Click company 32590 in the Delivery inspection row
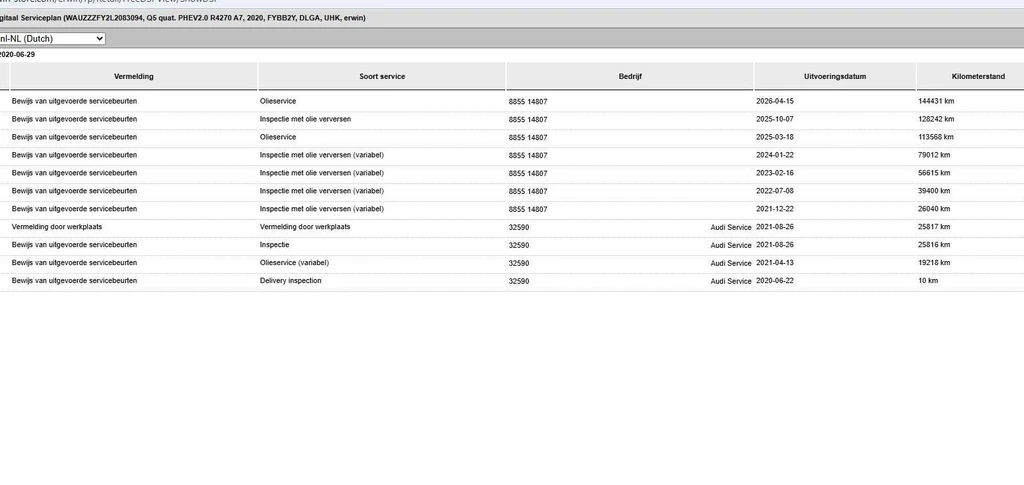 [519, 281]
